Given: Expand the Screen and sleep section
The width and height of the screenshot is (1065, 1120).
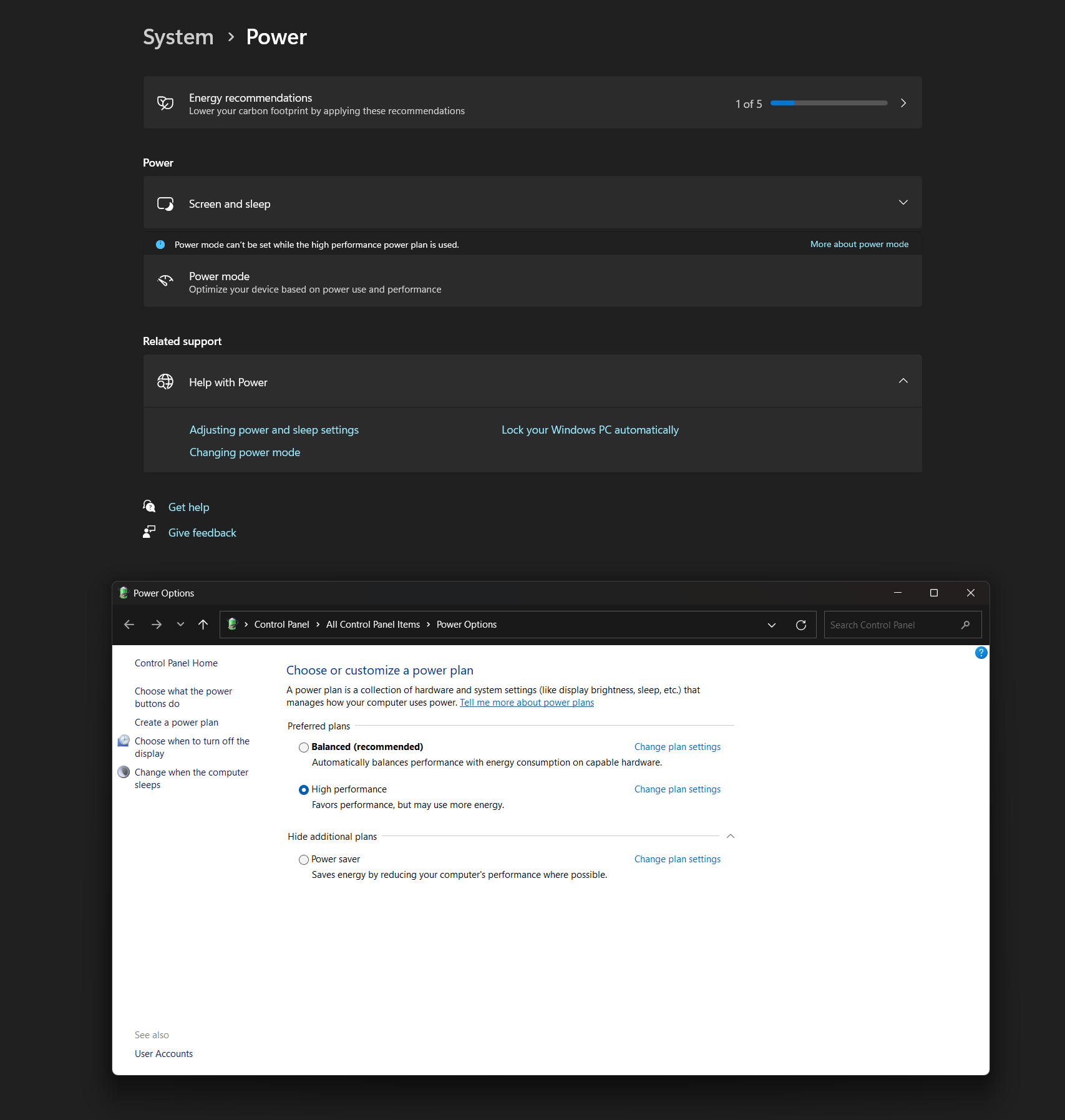Looking at the screenshot, I should point(903,203).
